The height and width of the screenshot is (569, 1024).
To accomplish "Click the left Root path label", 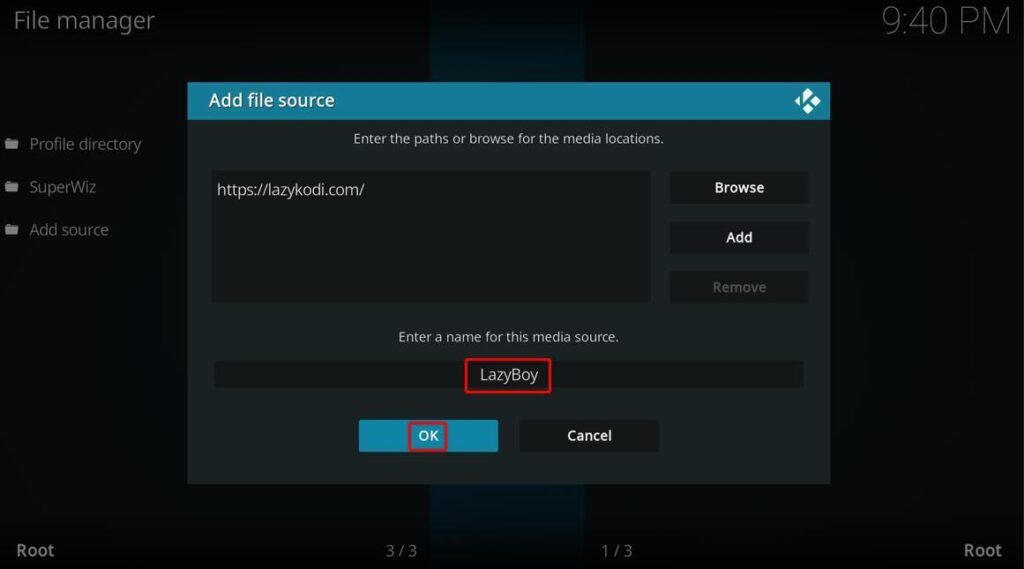I will [35, 550].
